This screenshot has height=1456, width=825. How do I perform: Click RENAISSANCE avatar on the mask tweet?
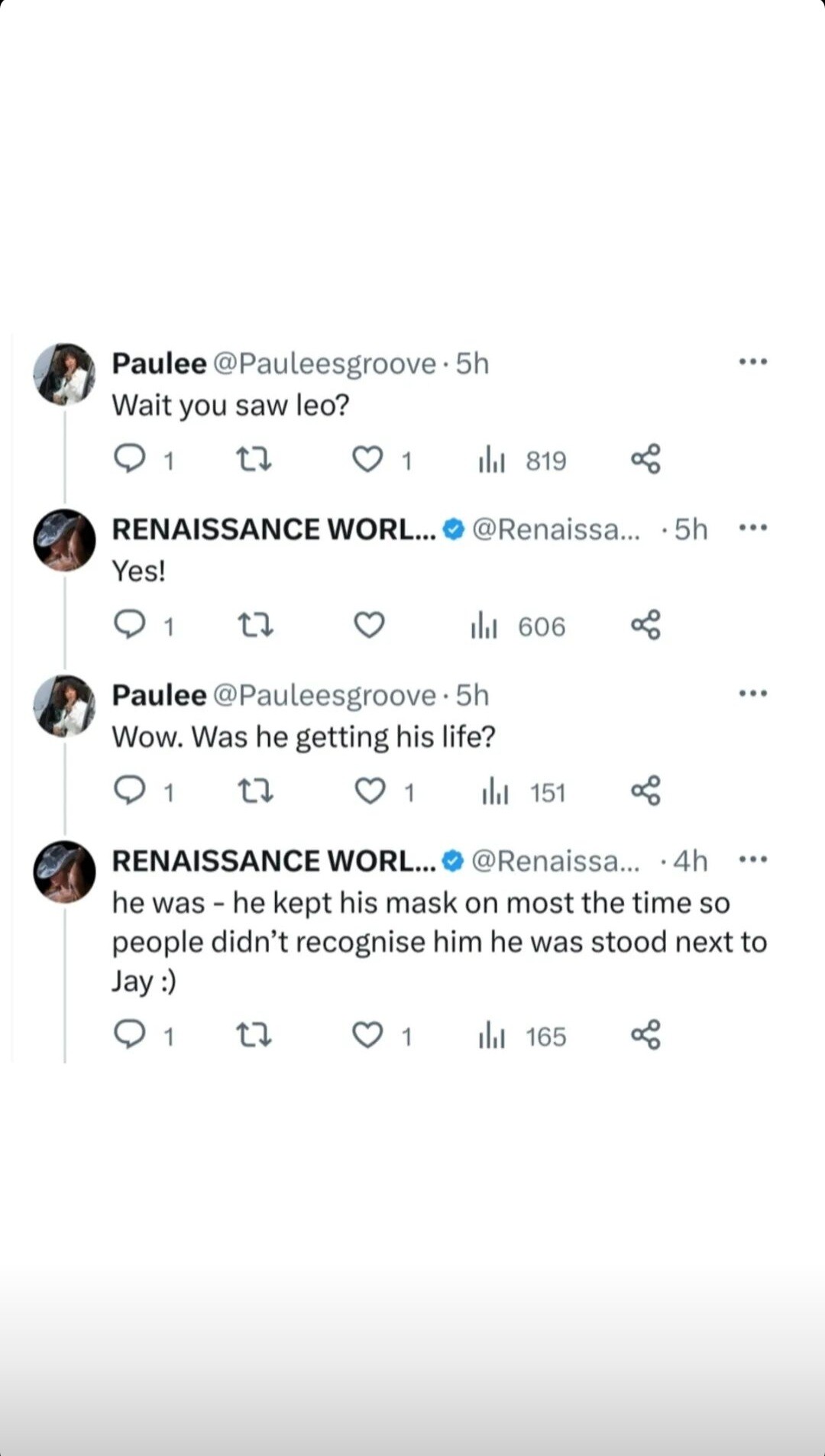click(65, 872)
